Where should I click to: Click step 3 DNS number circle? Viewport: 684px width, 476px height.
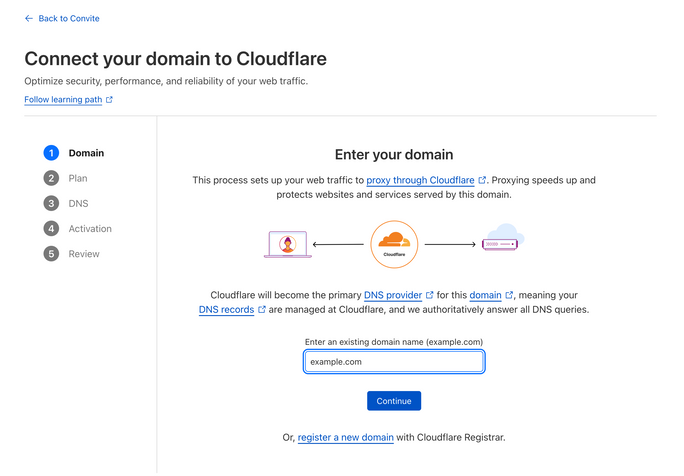[51, 203]
